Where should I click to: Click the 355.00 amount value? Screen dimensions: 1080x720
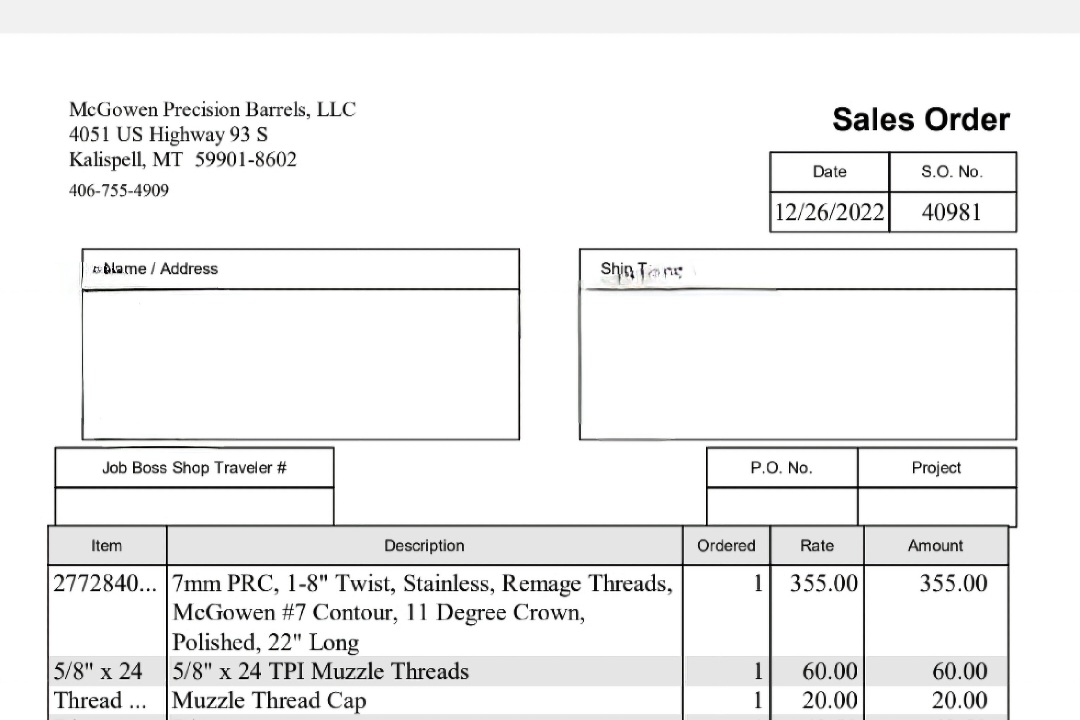click(953, 584)
